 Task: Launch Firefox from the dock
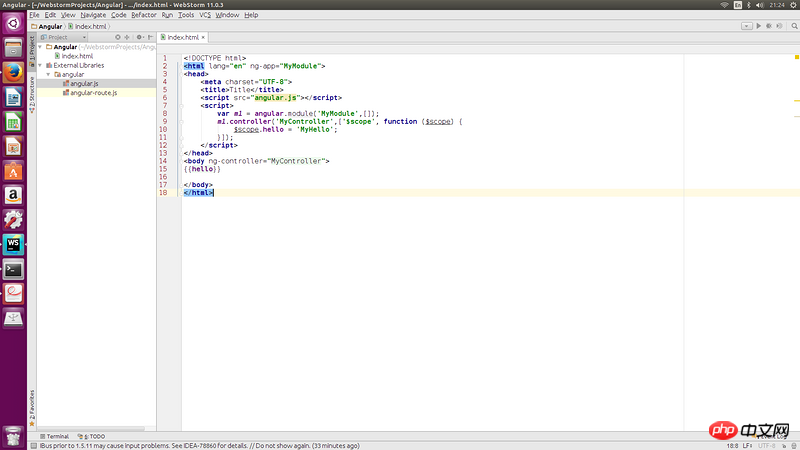(13, 73)
